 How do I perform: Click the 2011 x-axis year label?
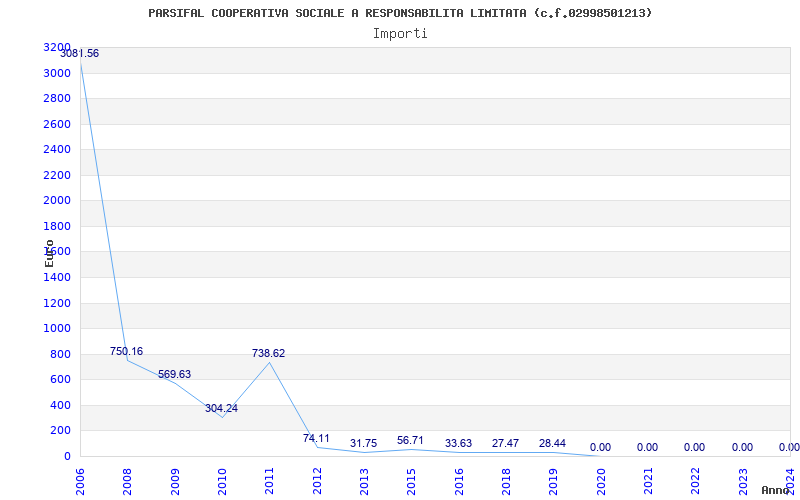point(270,480)
